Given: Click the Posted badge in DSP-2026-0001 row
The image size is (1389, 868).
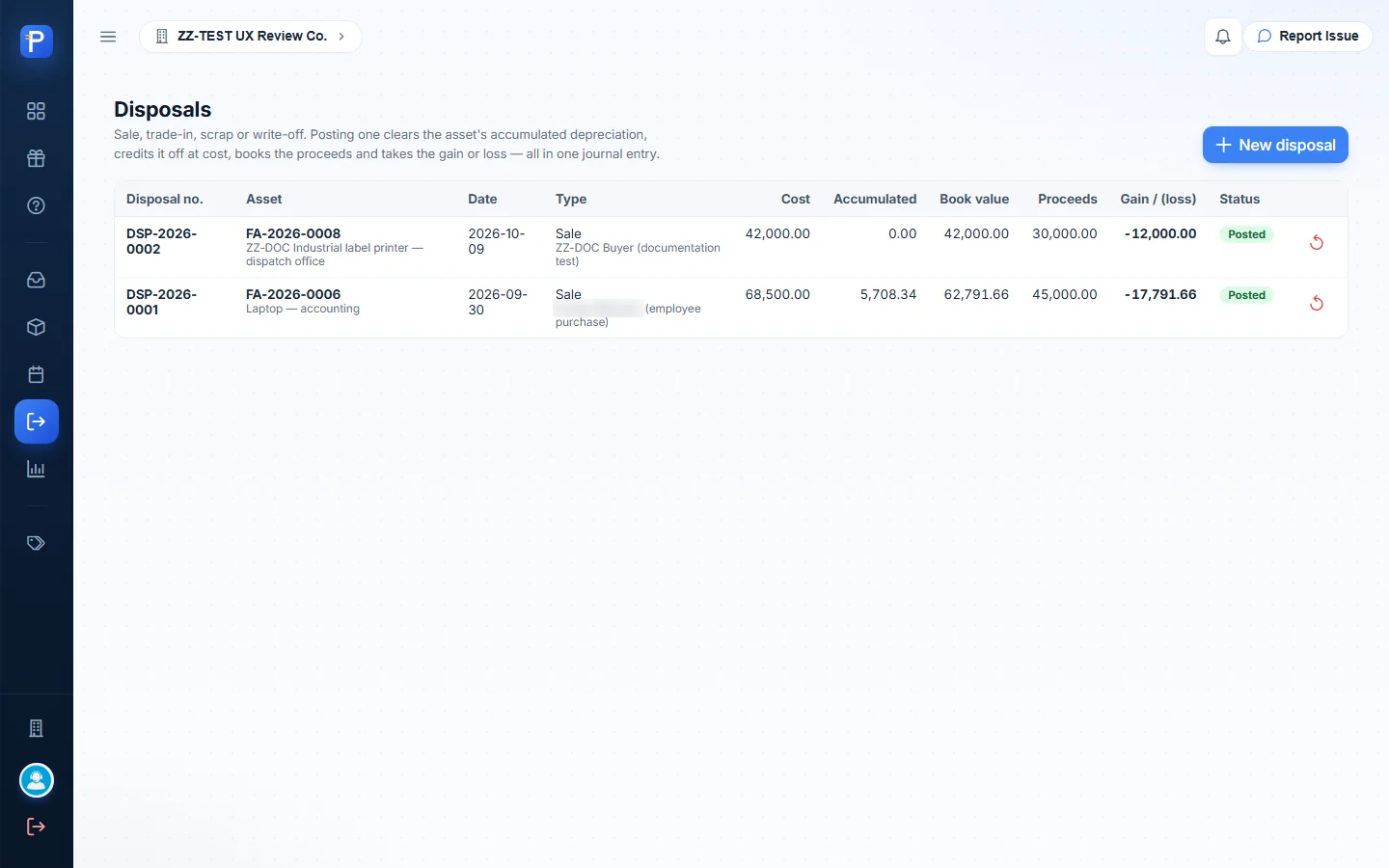Looking at the screenshot, I should pyautogui.click(x=1246, y=295).
